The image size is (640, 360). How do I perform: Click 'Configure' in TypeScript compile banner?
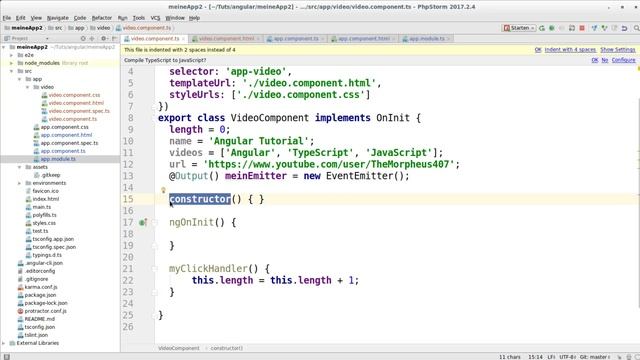coord(623,60)
